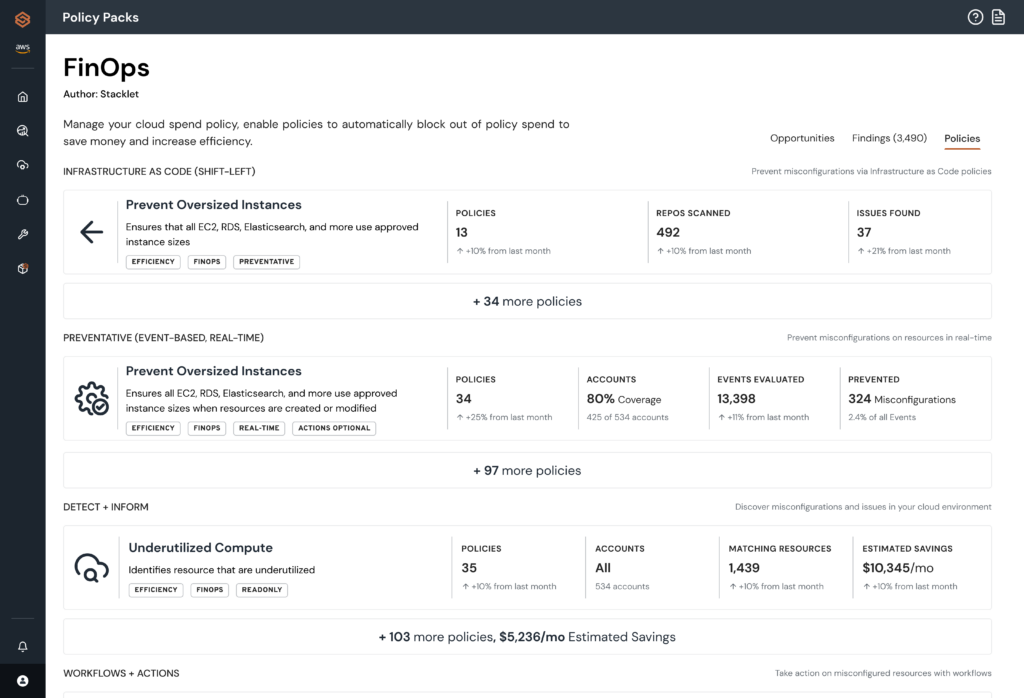Select the Policies tab
The image size is (1024, 698).
(962, 138)
